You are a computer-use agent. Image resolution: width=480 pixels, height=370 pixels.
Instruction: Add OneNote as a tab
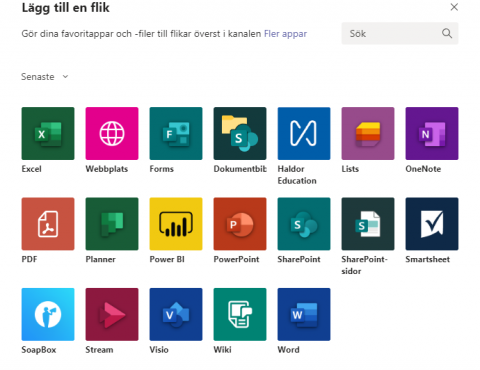tap(432, 133)
